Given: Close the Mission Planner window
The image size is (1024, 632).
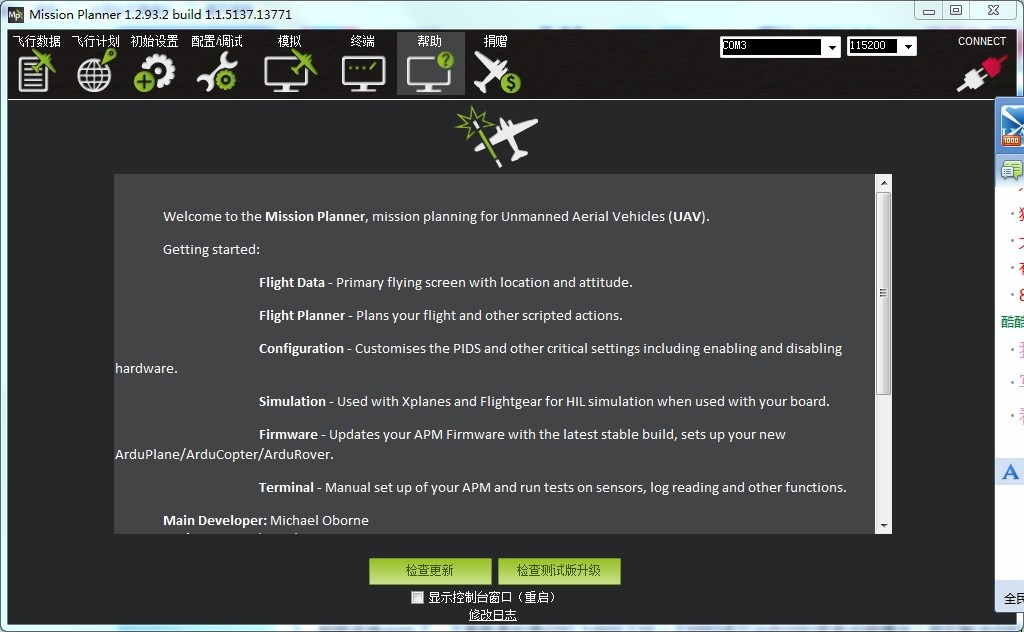Looking at the screenshot, I should (x=993, y=10).
